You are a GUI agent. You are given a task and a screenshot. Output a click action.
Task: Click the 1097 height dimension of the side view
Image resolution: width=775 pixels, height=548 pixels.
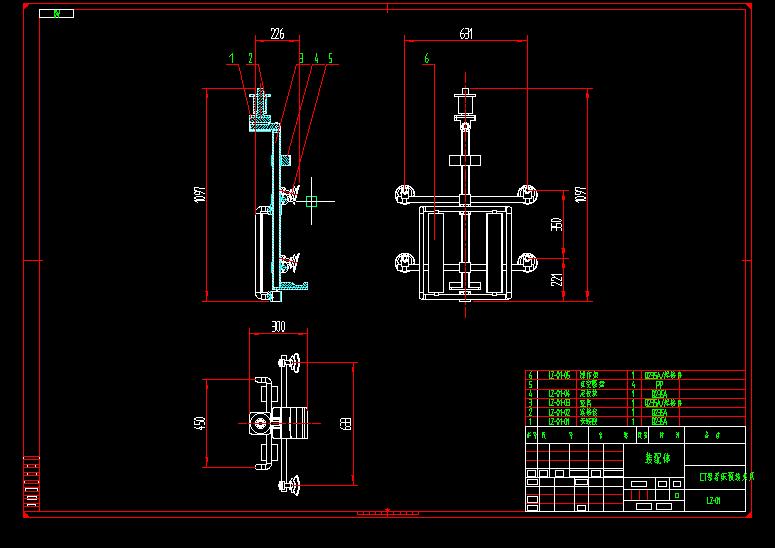pyautogui.click(x=200, y=195)
